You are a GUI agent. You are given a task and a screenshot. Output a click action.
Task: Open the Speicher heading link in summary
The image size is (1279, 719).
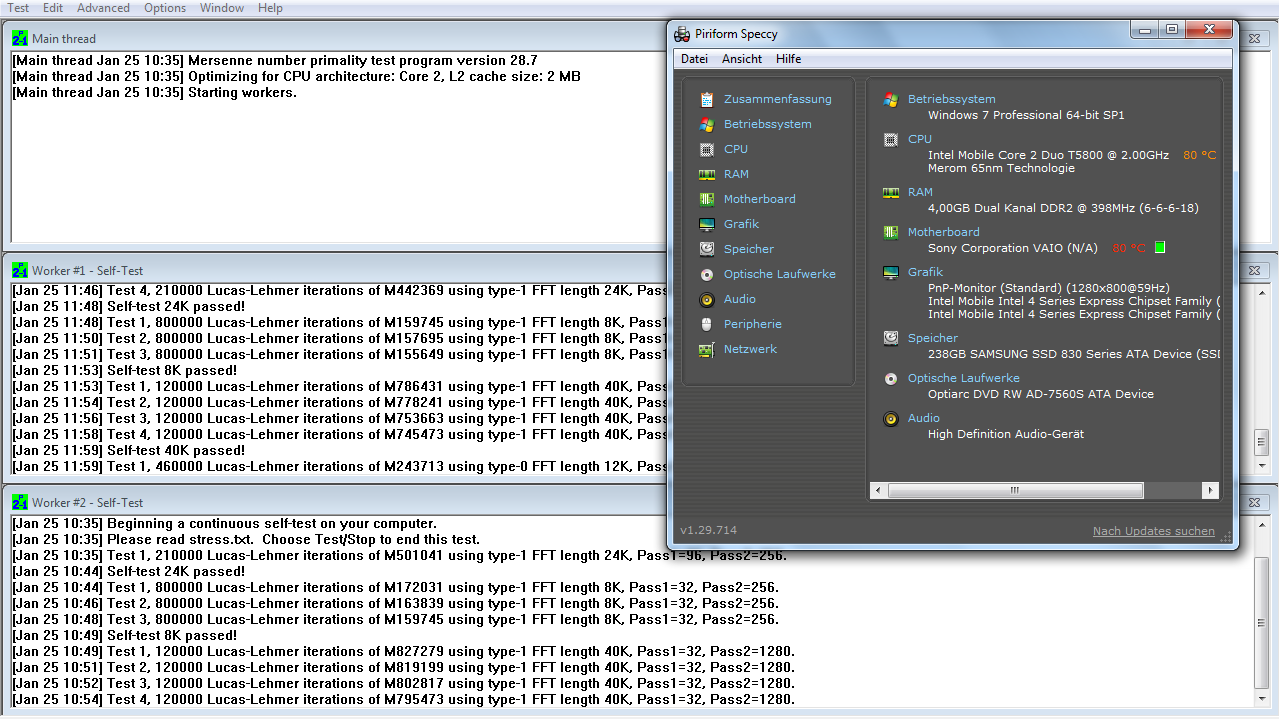[932, 338]
